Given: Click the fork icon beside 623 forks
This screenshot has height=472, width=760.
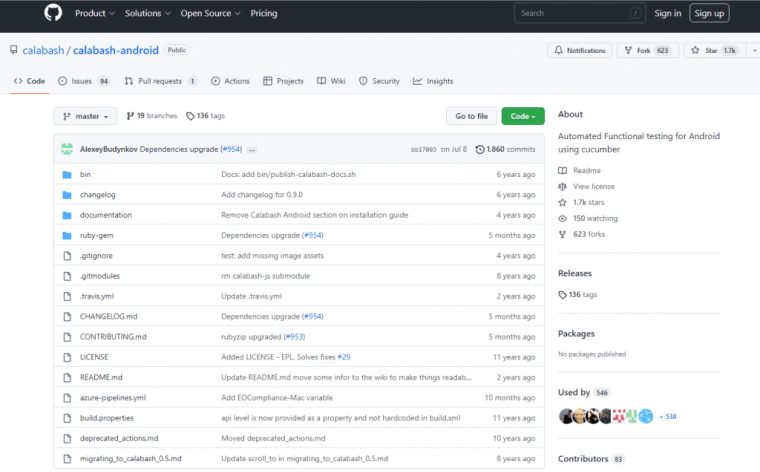Looking at the screenshot, I should coord(562,235).
